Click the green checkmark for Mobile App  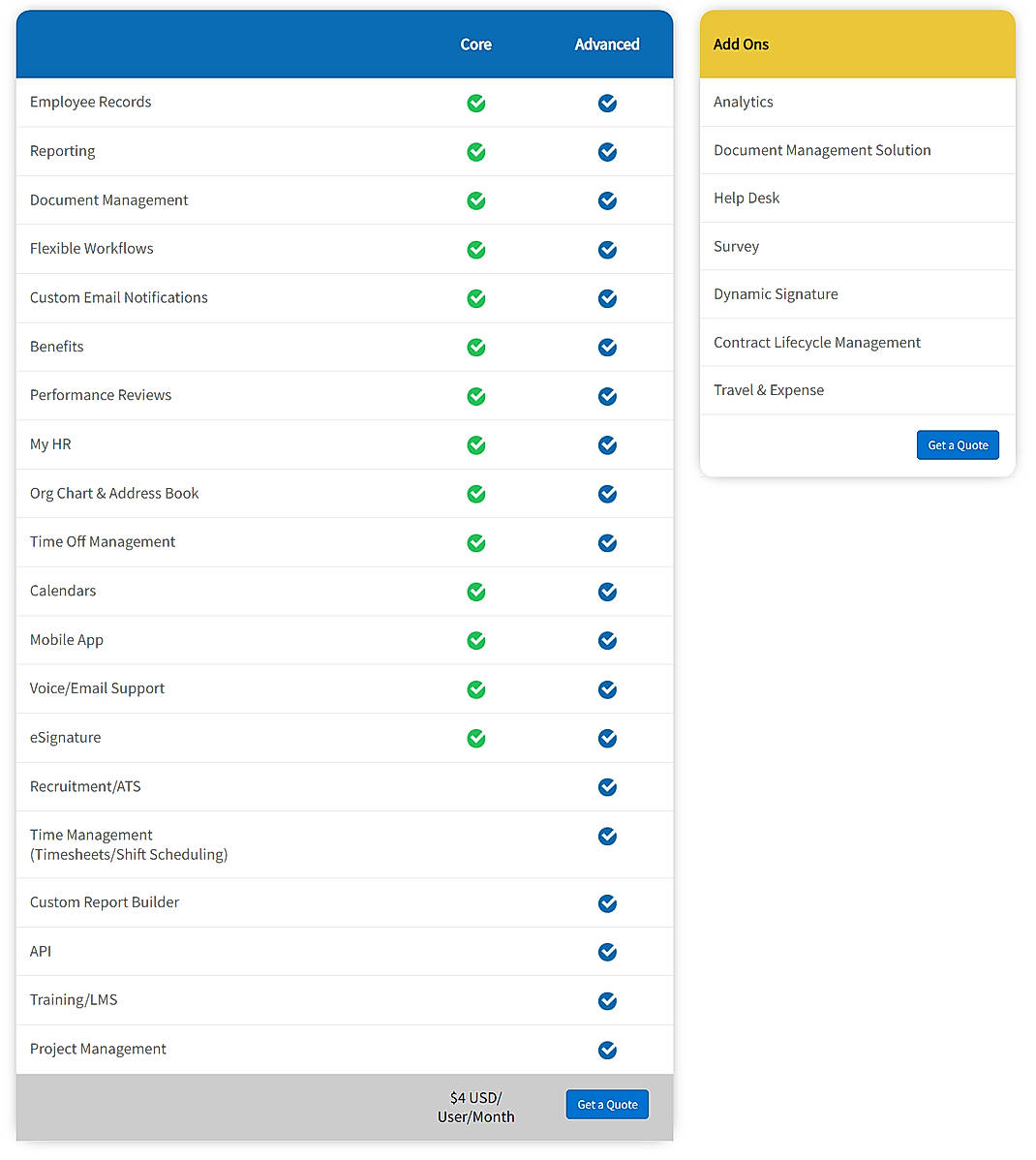[x=475, y=640]
